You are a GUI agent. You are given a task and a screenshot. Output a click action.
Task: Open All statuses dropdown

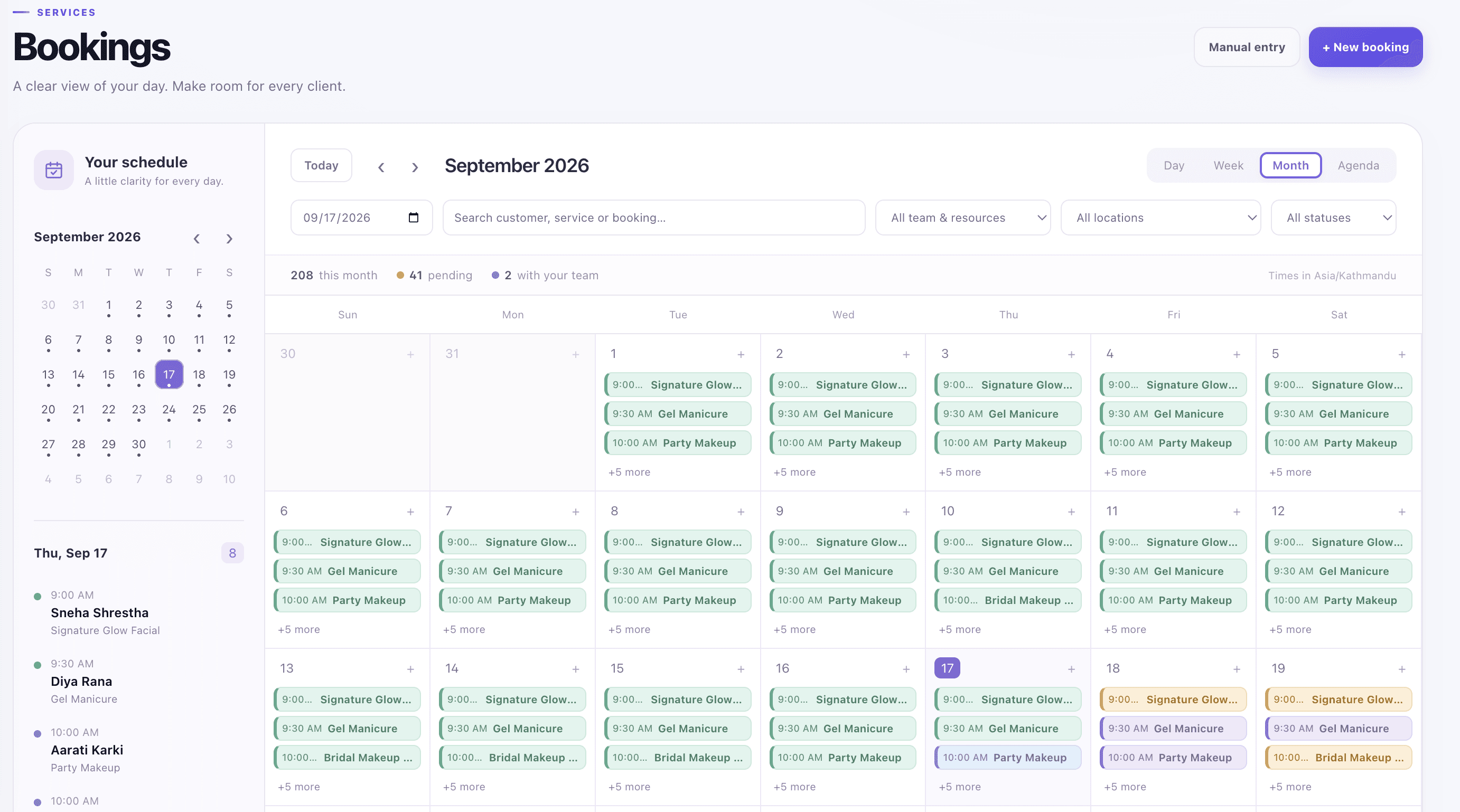point(1333,218)
